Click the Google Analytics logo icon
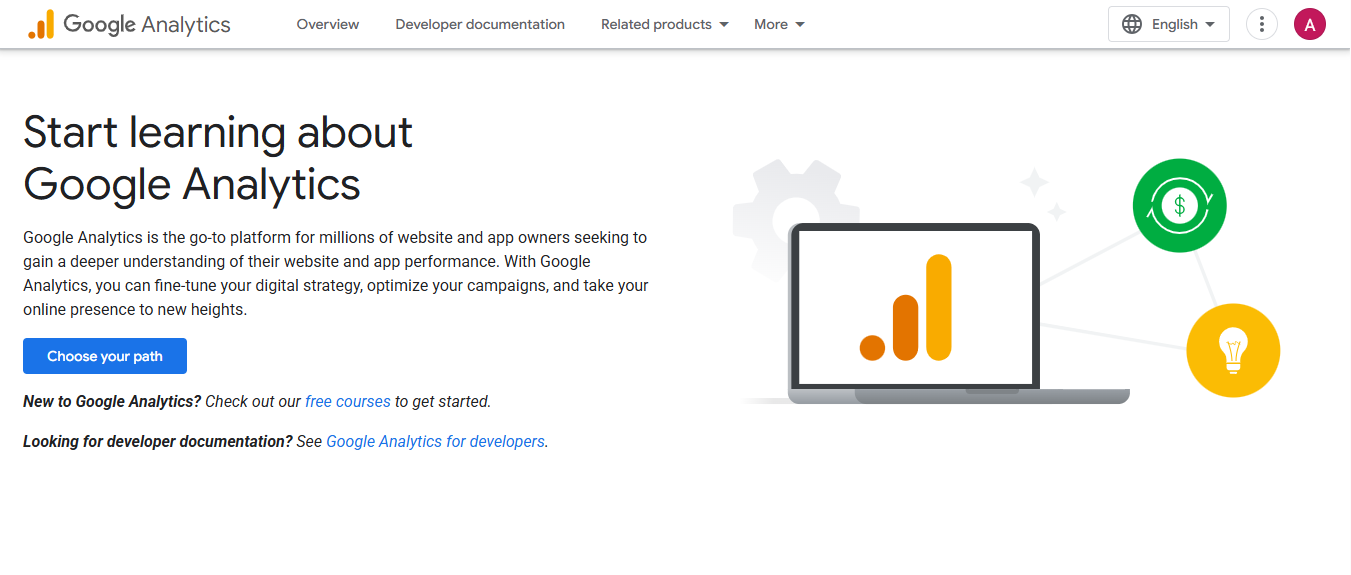 [x=41, y=25]
